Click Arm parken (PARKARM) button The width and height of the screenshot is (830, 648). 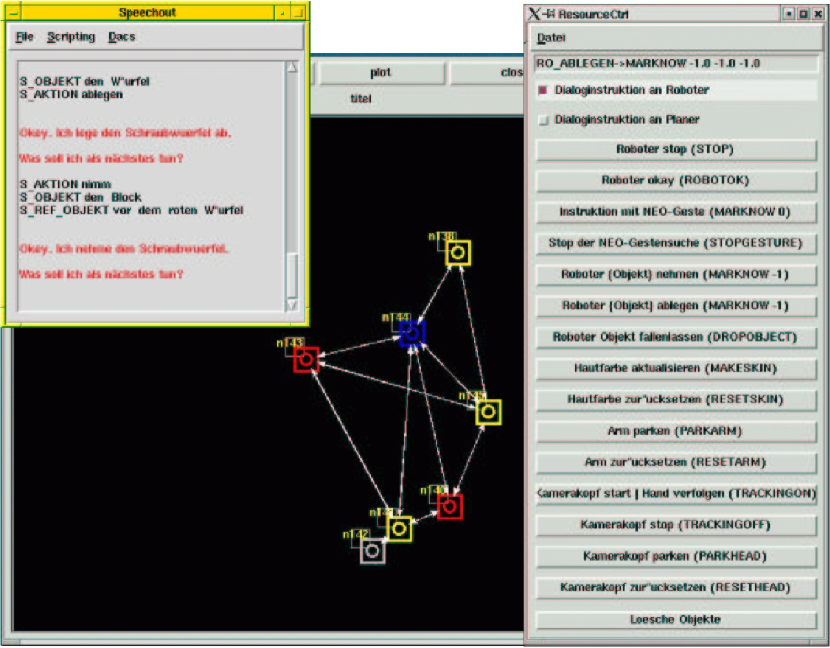pyautogui.click(x=675, y=431)
